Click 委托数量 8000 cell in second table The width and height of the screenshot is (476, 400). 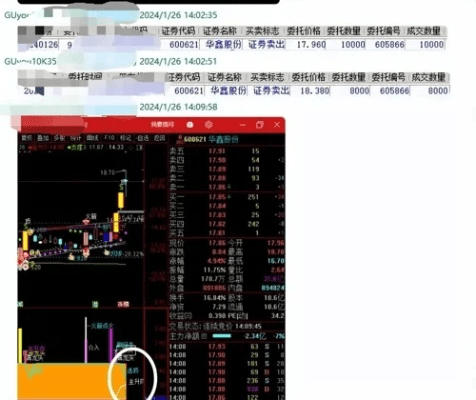(359, 91)
